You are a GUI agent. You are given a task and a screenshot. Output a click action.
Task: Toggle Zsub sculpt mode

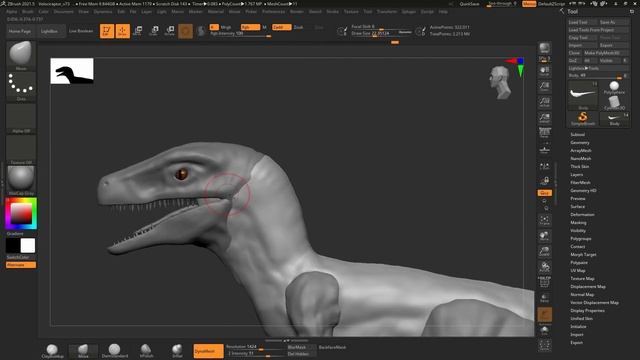[x=298, y=27]
